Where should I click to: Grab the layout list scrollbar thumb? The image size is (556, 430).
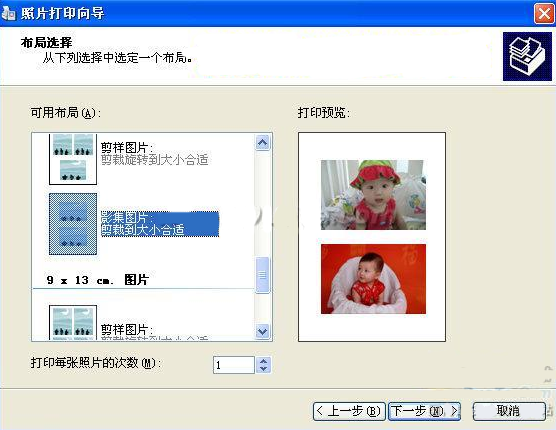(262, 275)
